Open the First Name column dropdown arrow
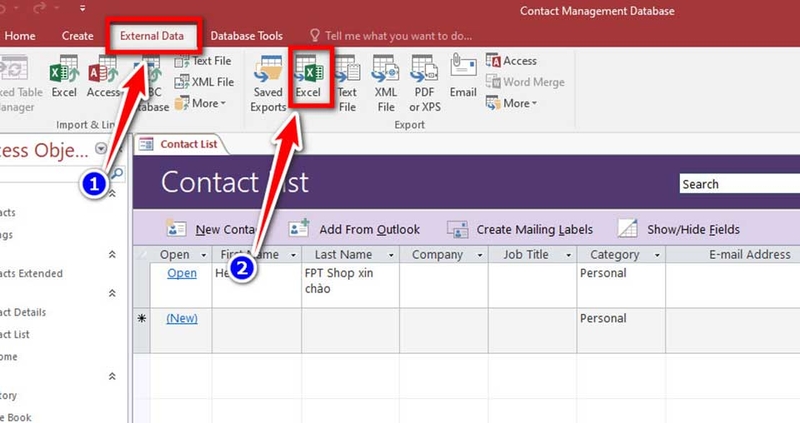The width and height of the screenshot is (800, 423). pos(293,255)
